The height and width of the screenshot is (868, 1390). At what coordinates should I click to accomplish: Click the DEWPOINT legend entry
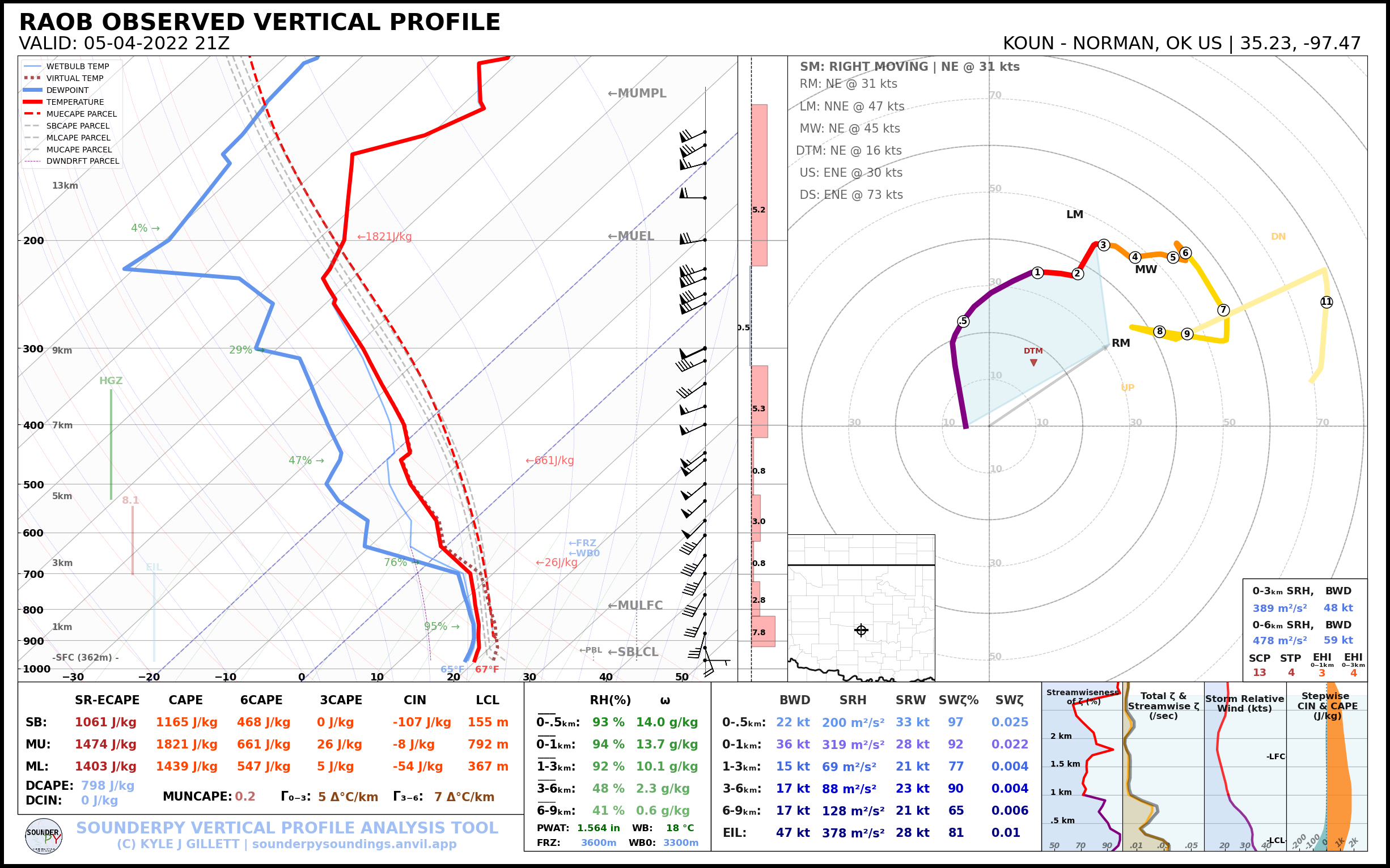67,90
